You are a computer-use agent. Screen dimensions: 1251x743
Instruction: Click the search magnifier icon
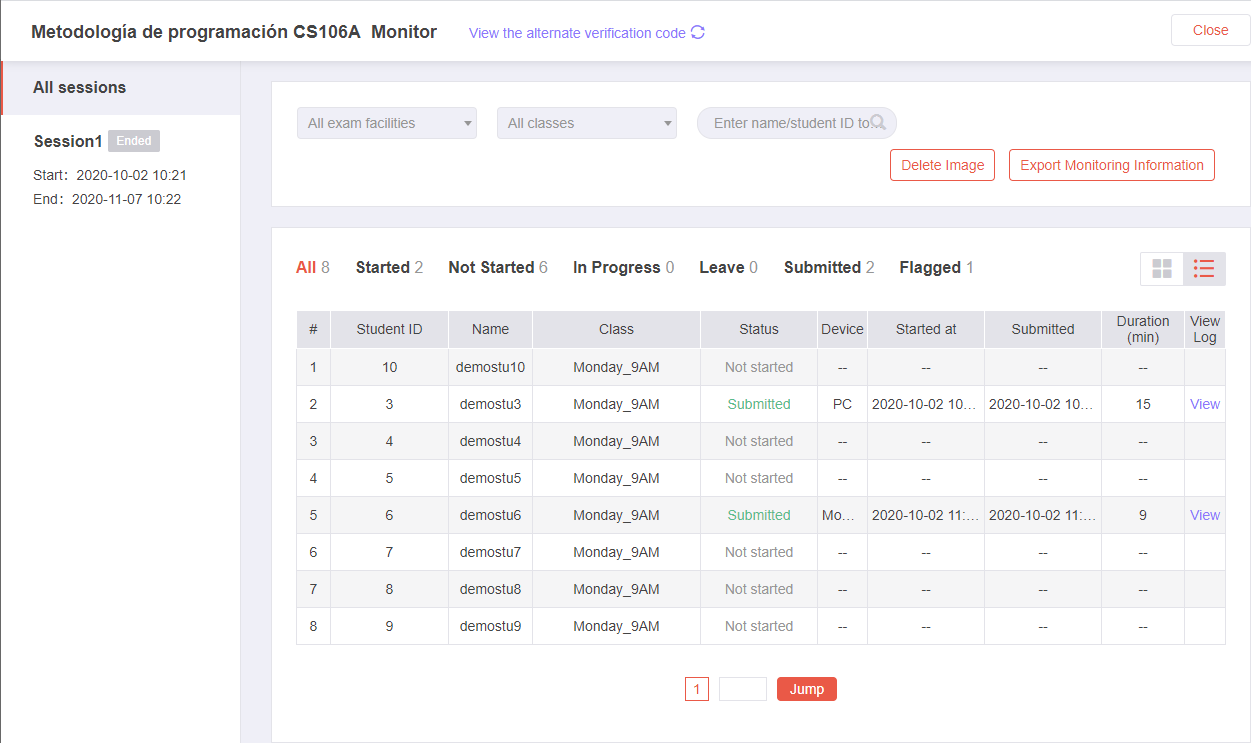[x=878, y=122]
